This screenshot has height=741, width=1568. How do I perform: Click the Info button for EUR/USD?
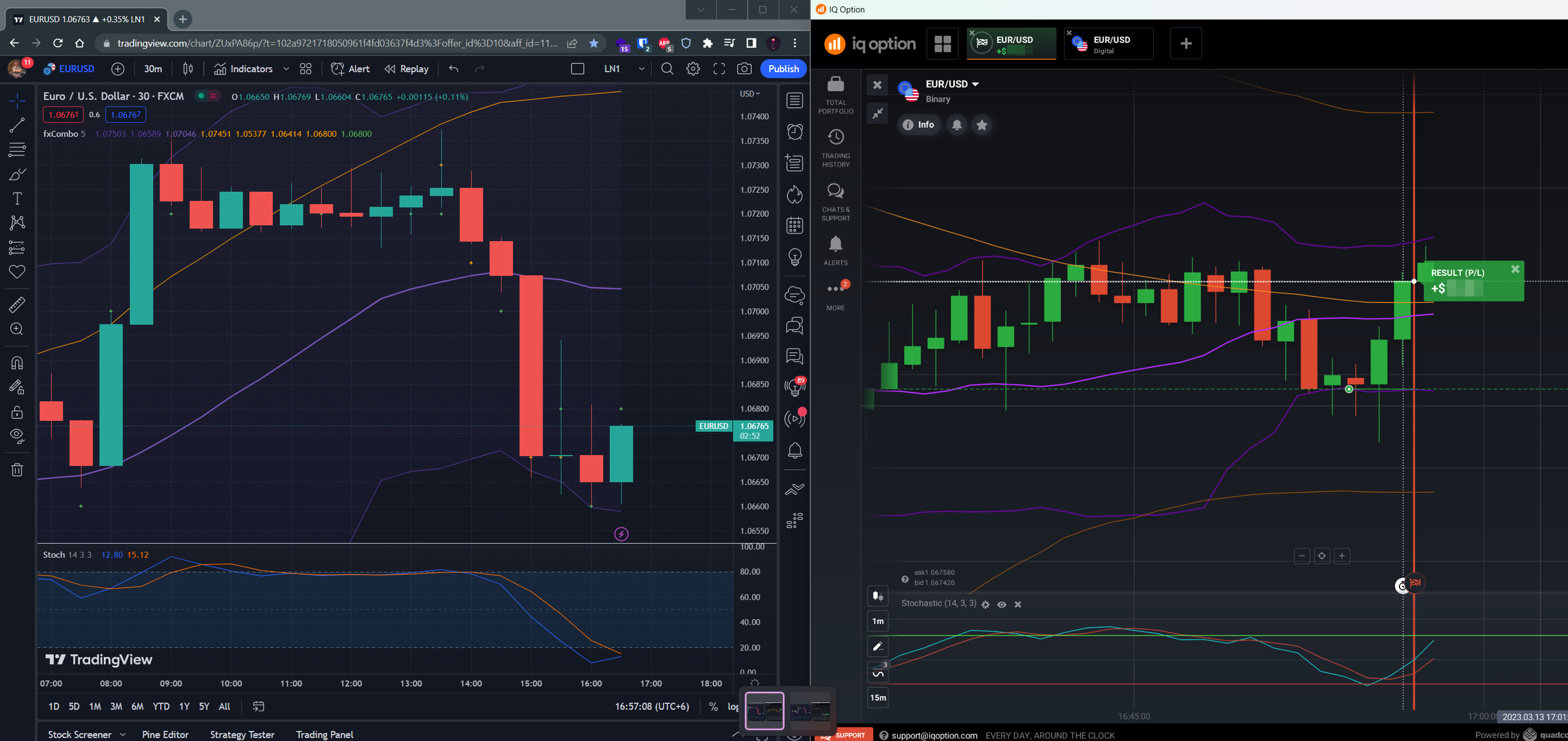coord(919,125)
